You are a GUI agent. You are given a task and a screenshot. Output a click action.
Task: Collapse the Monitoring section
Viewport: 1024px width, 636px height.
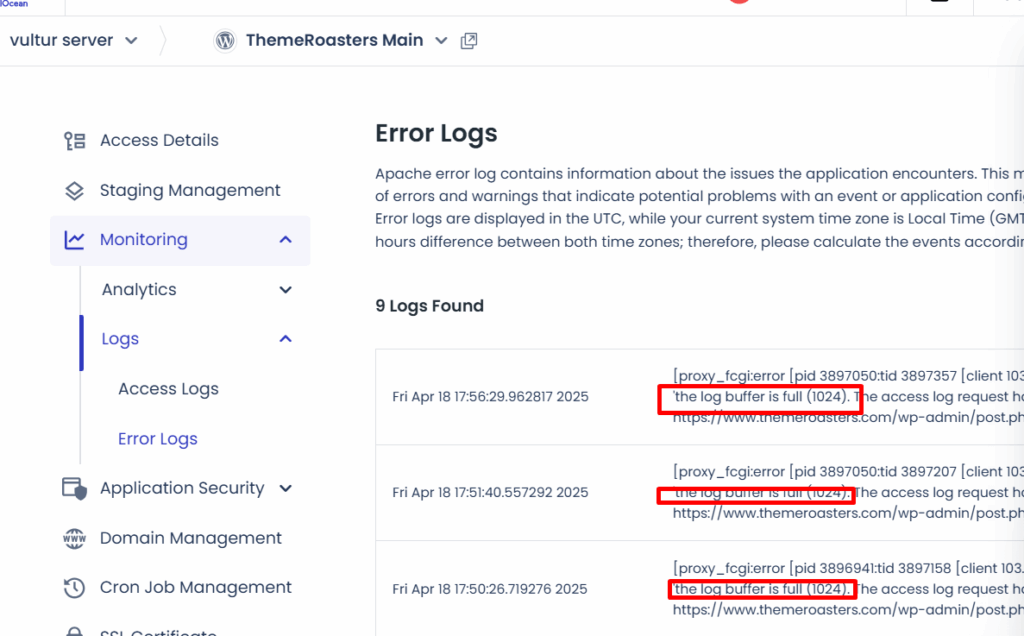(x=285, y=240)
